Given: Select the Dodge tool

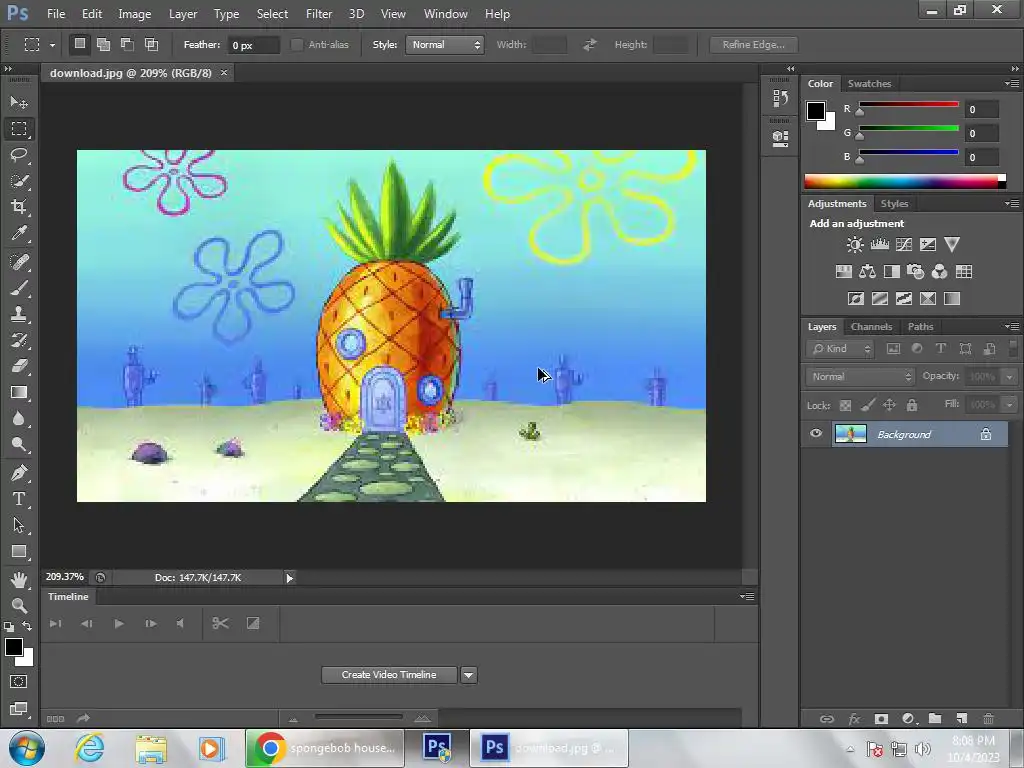Looking at the screenshot, I should click(x=19, y=445).
